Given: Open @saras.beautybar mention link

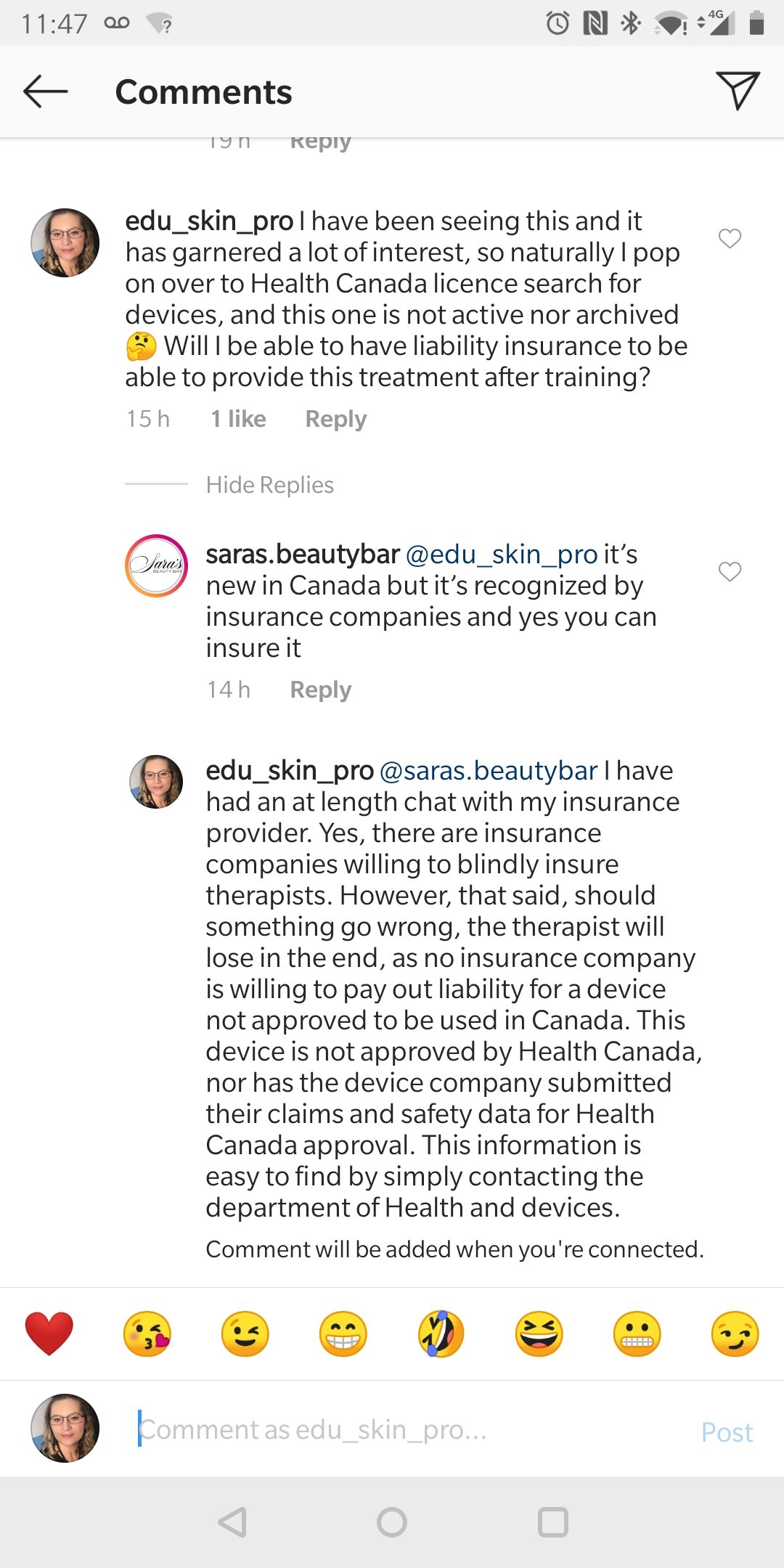Looking at the screenshot, I should [489, 770].
